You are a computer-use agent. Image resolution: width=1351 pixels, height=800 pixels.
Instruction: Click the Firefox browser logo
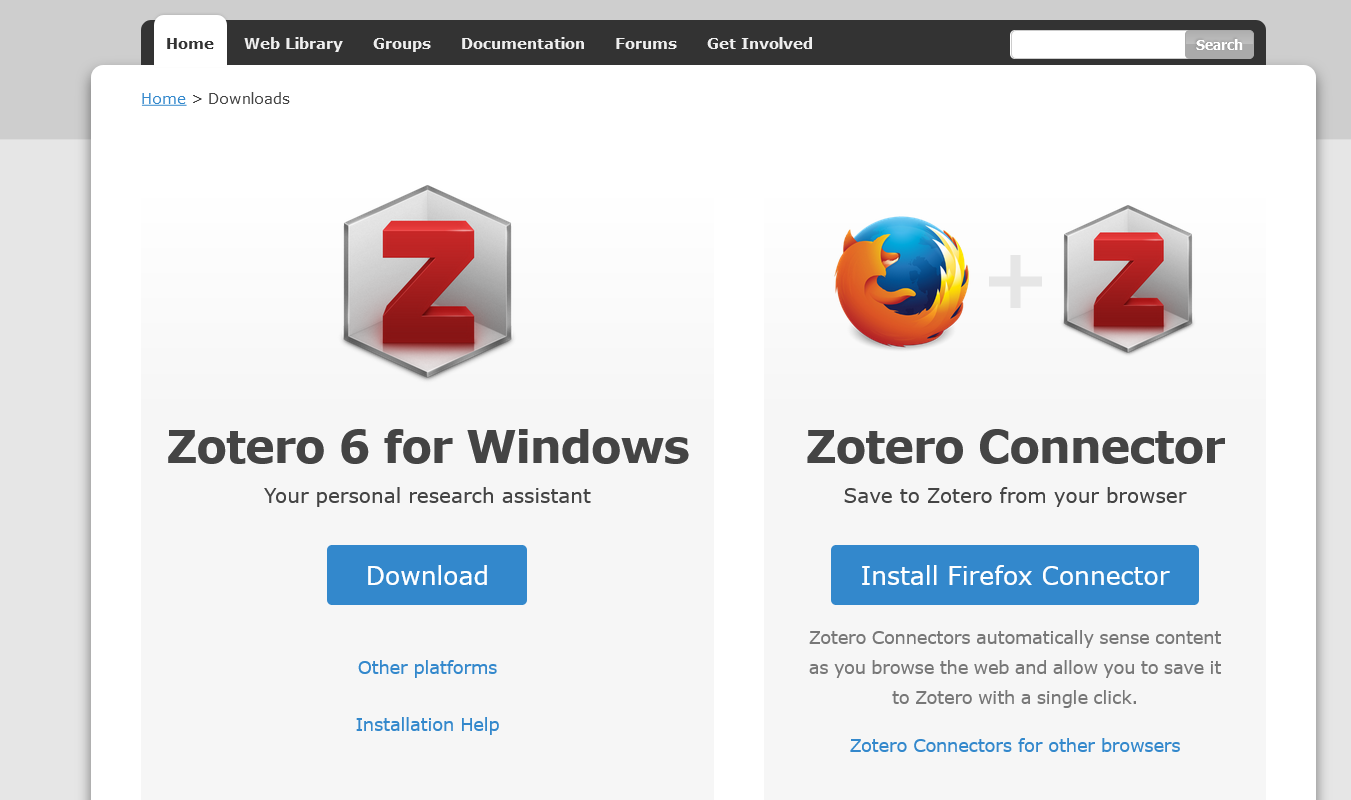click(x=903, y=282)
